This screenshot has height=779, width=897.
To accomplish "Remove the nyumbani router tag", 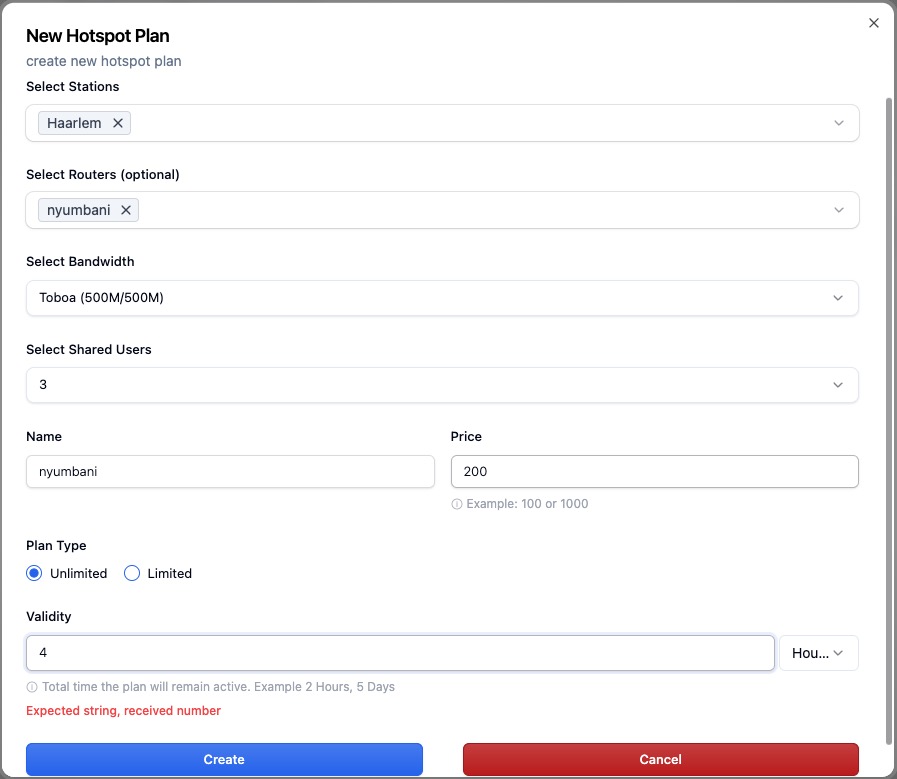I will pos(126,210).
